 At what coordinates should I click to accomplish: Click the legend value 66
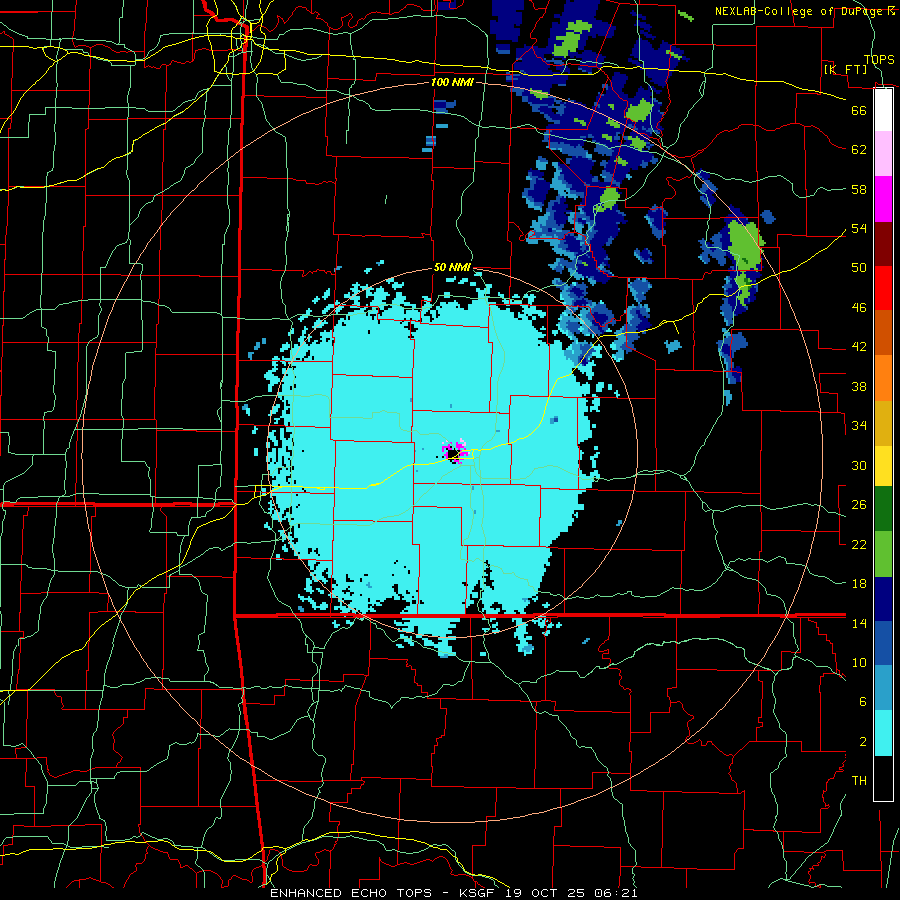(x=859, y=110)
